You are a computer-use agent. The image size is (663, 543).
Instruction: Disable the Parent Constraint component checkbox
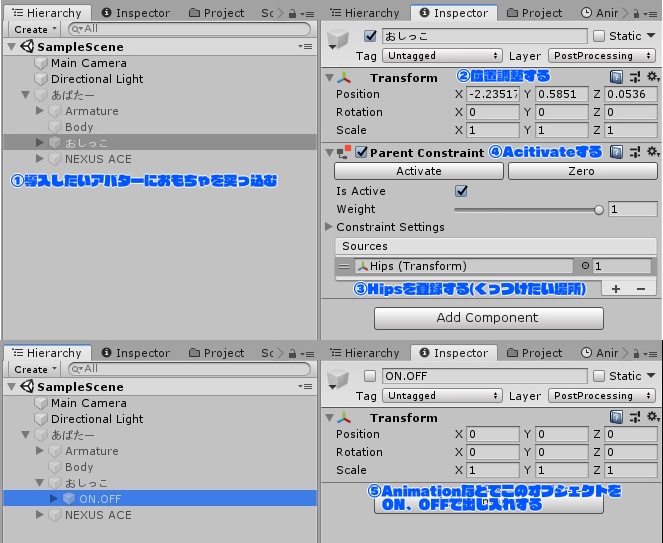(x=361, y=151)
